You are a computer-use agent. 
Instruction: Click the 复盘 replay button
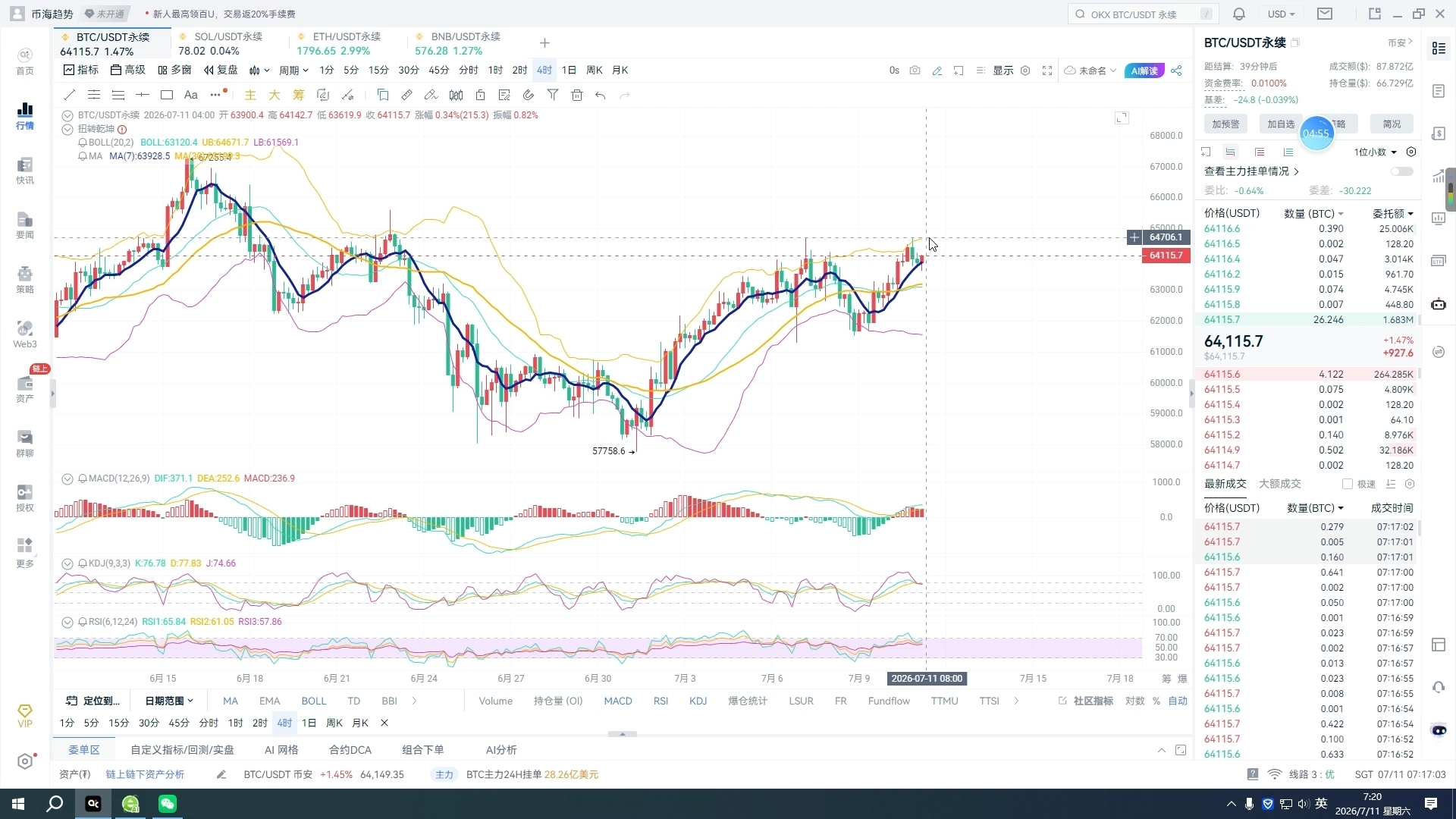(221, 71)
